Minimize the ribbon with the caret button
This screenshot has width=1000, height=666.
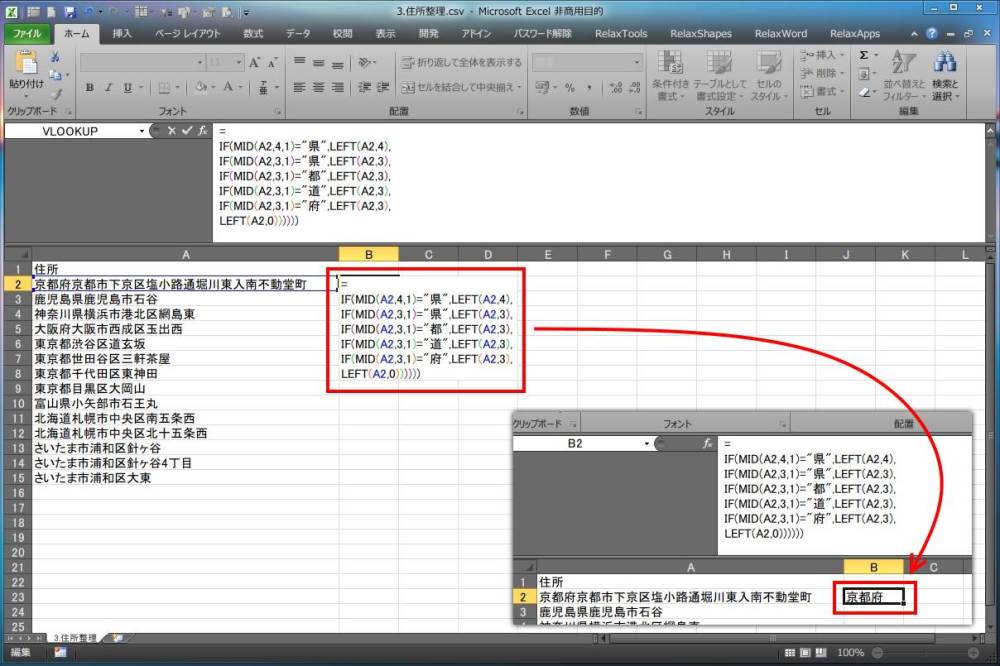pyautogui.click(x=914, y=33)
